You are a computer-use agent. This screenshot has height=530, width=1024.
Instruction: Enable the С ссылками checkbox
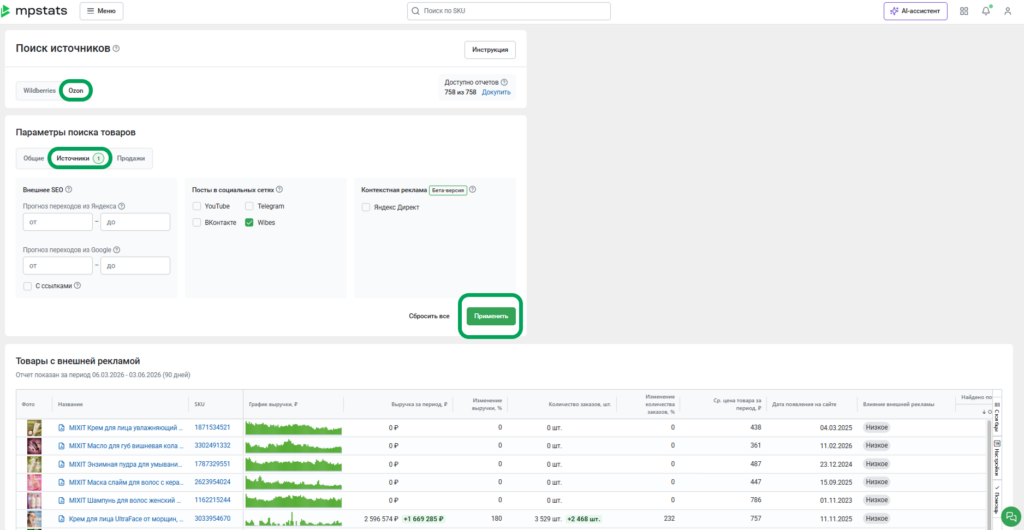pos(27,286)
